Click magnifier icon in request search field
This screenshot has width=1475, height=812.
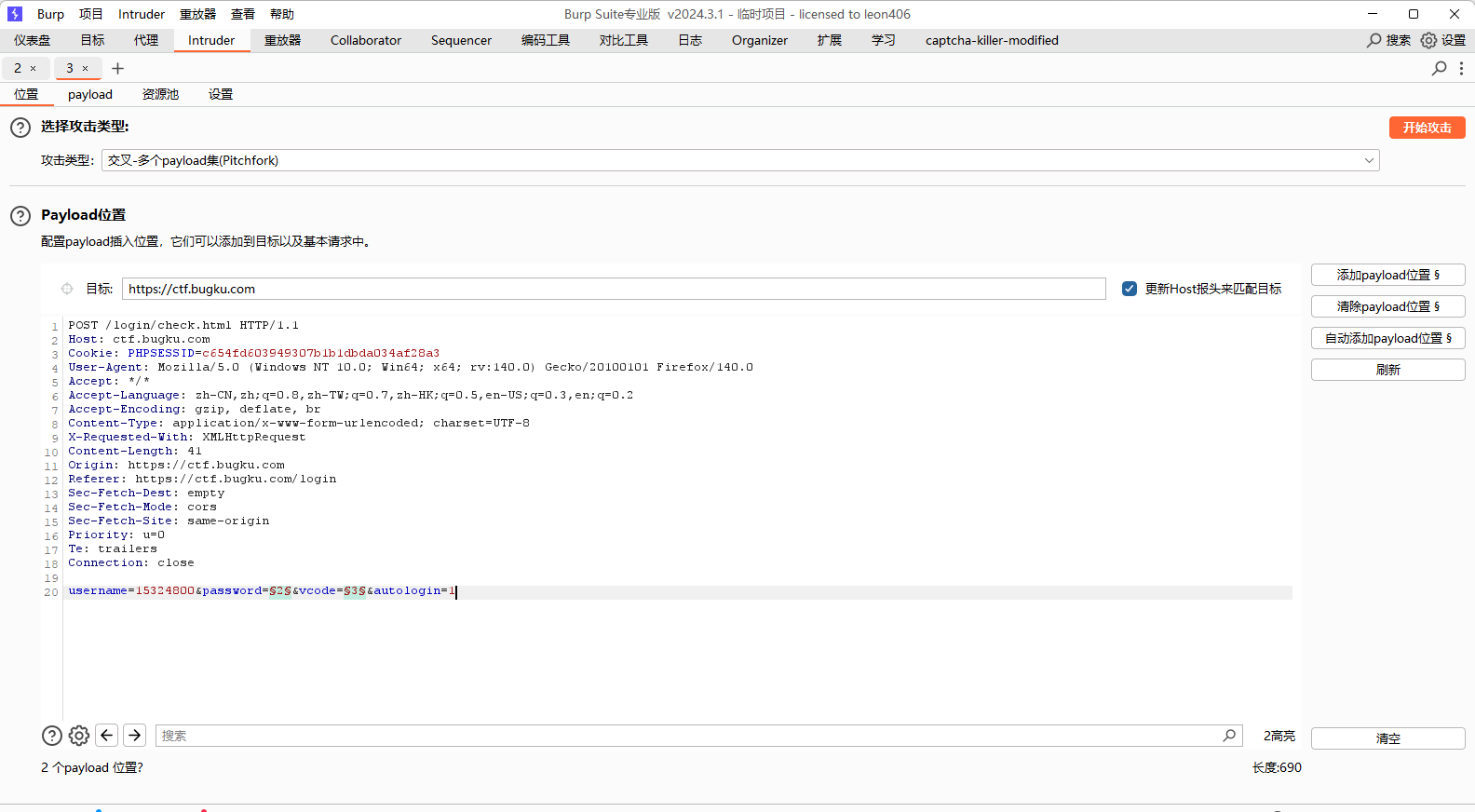pos(1229,736)
